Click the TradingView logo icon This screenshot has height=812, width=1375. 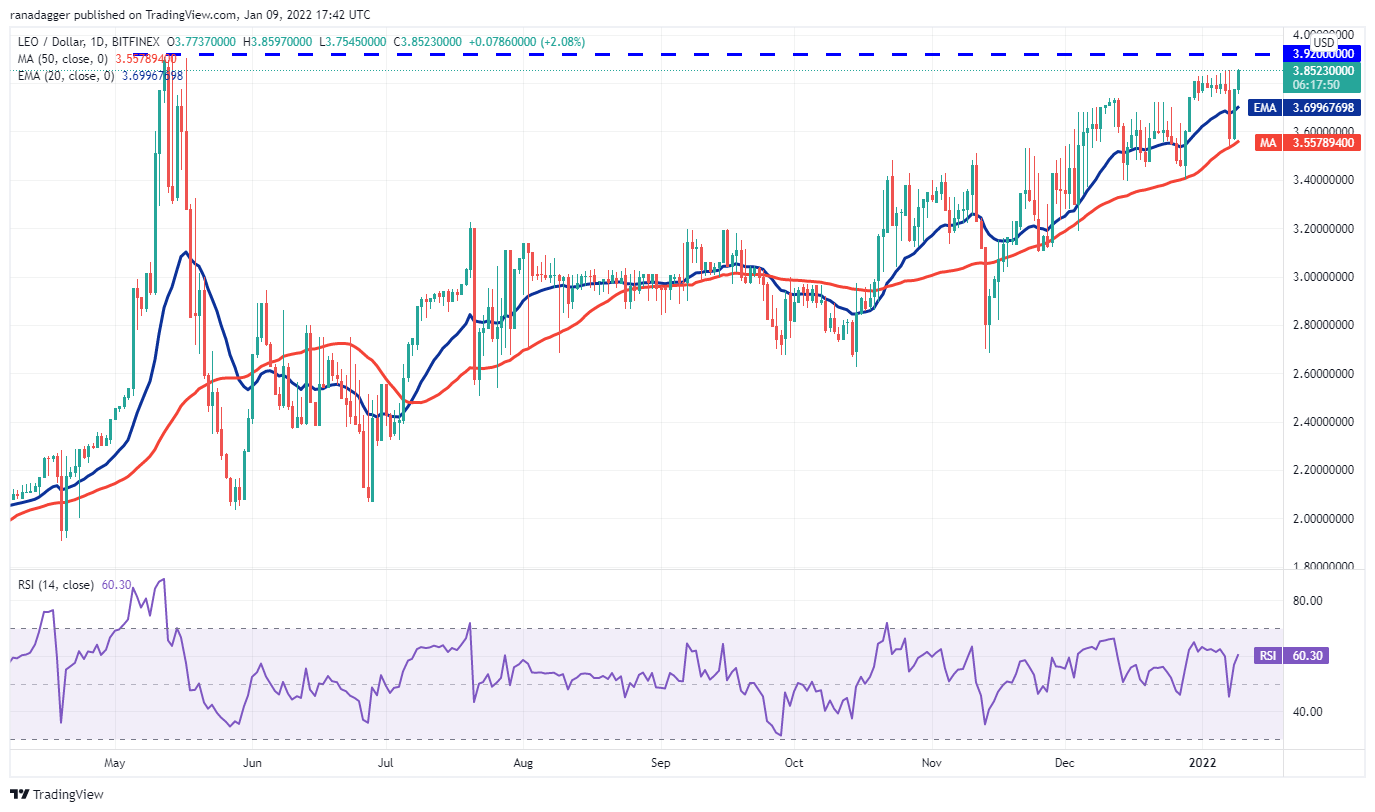[20, 794]
